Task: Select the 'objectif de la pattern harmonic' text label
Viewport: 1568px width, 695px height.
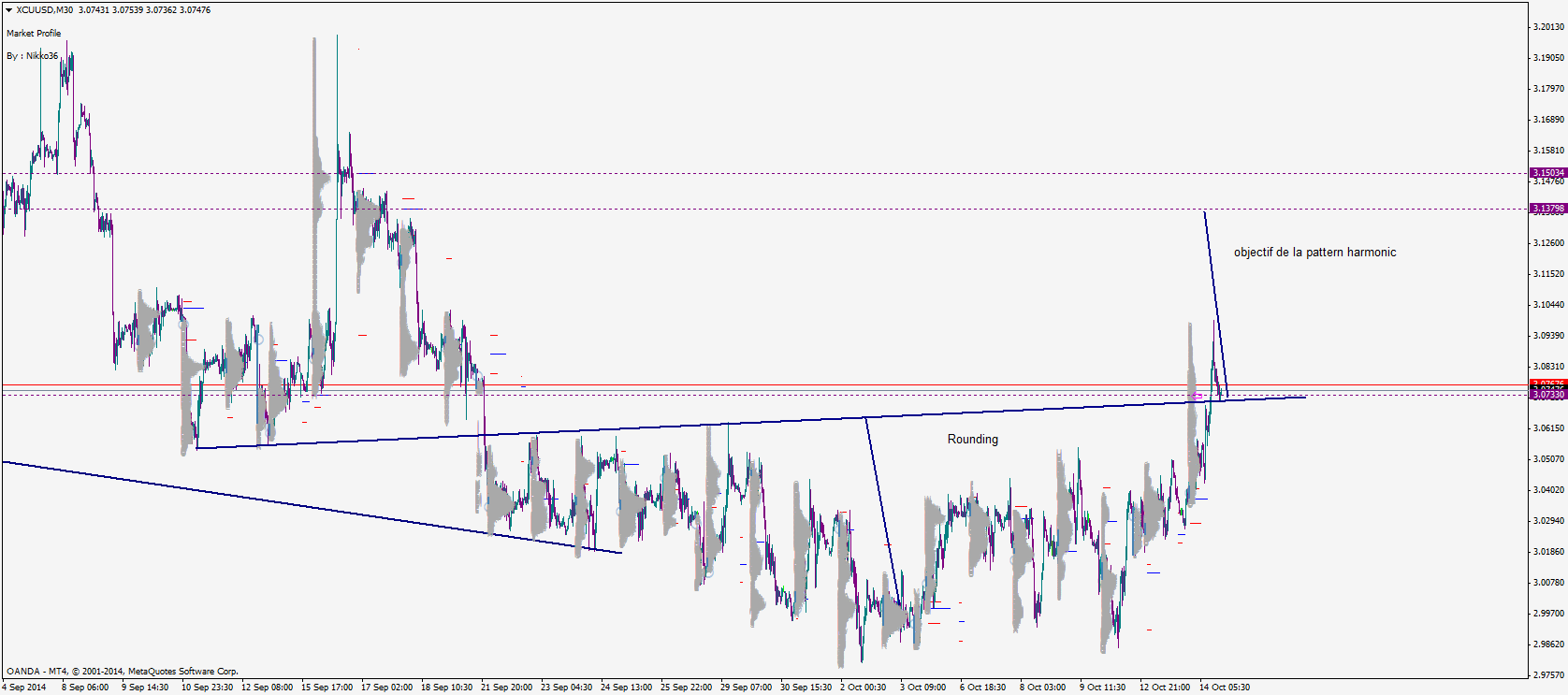Action: 1314,253
